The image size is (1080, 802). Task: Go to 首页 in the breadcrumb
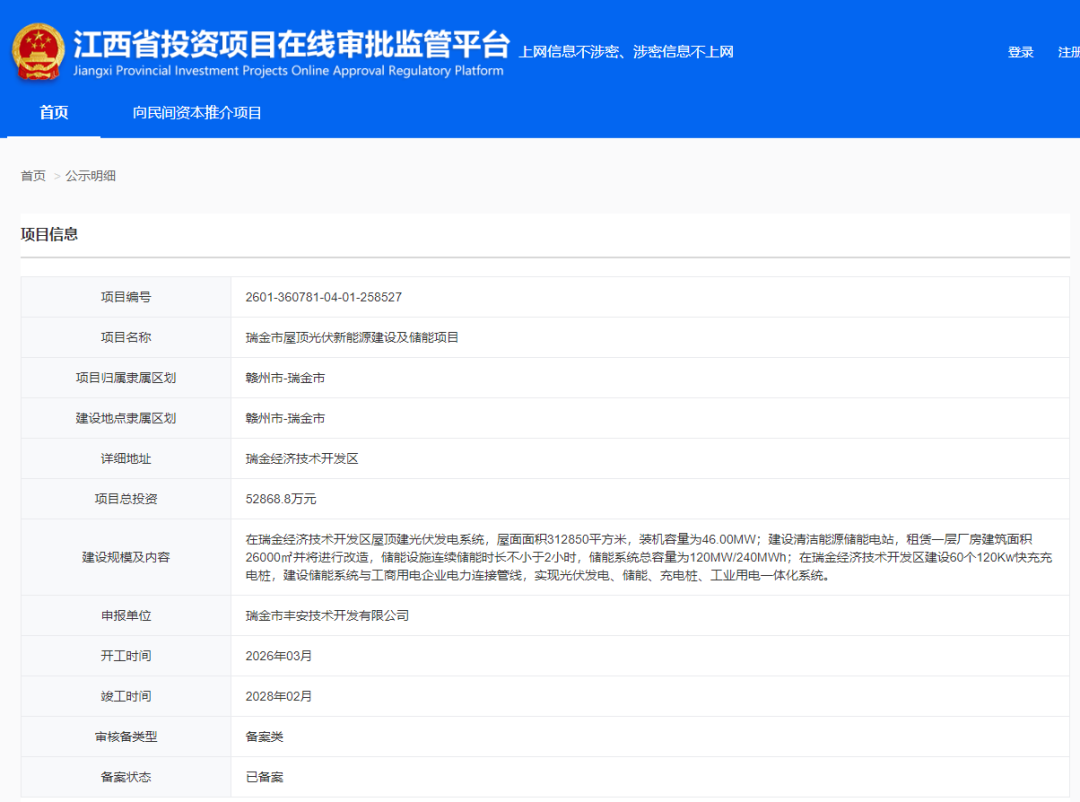pyautogui.click(x=33, y=176)
